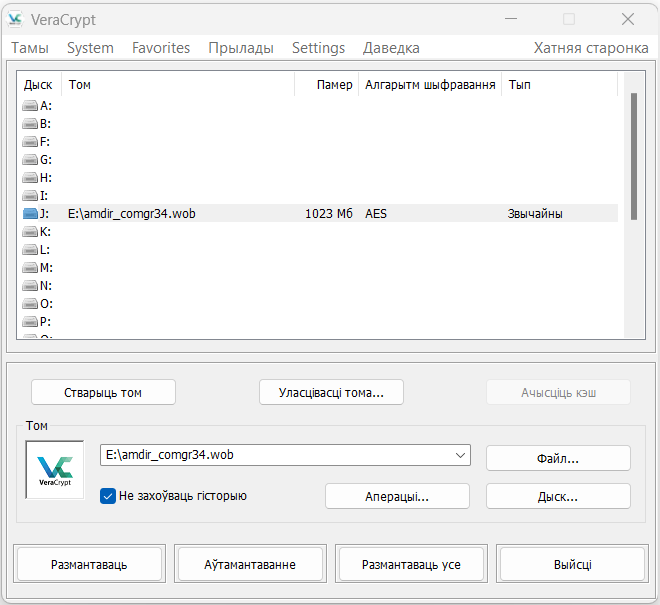Screen dimensions: 660x605
Task: Click the Аўтамантаванне button
Action: [x=250, y=564]
